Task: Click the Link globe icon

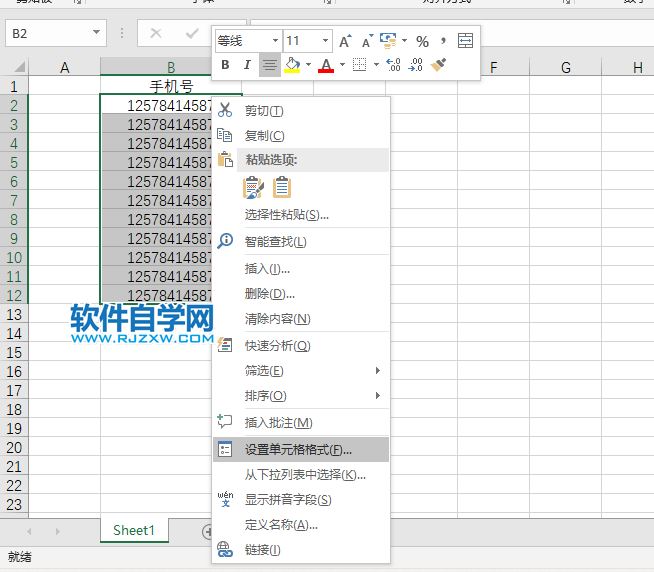Action: (225, 549)
